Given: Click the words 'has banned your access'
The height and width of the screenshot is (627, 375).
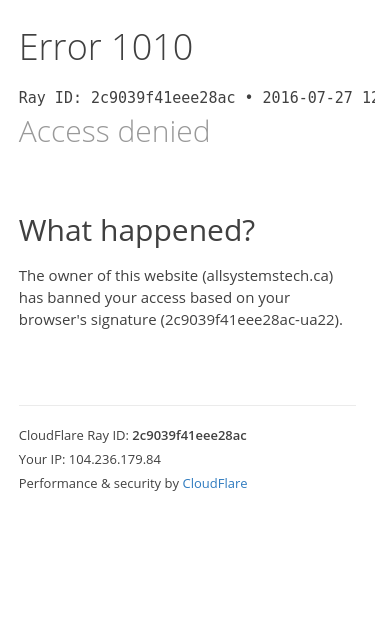Looking at the screenshot, I should tap(102, 298).
